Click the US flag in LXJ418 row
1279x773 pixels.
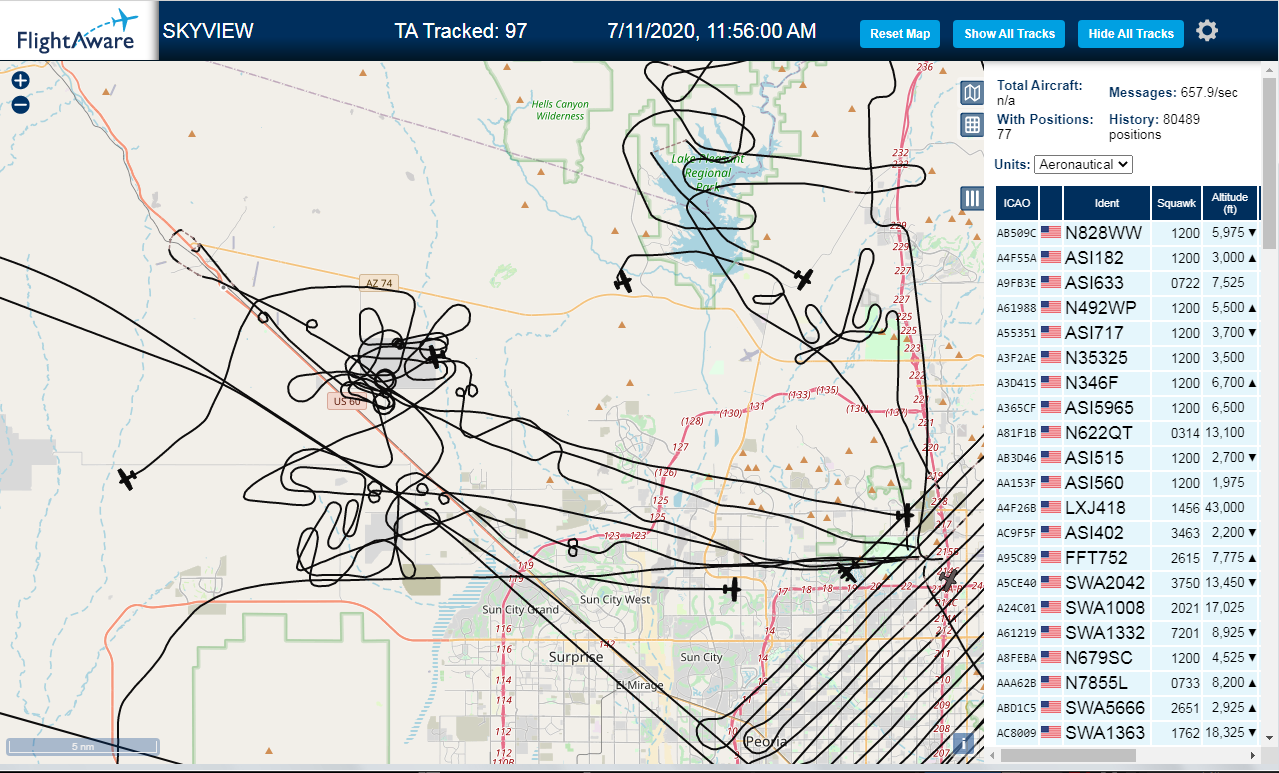coord(1051,507)
